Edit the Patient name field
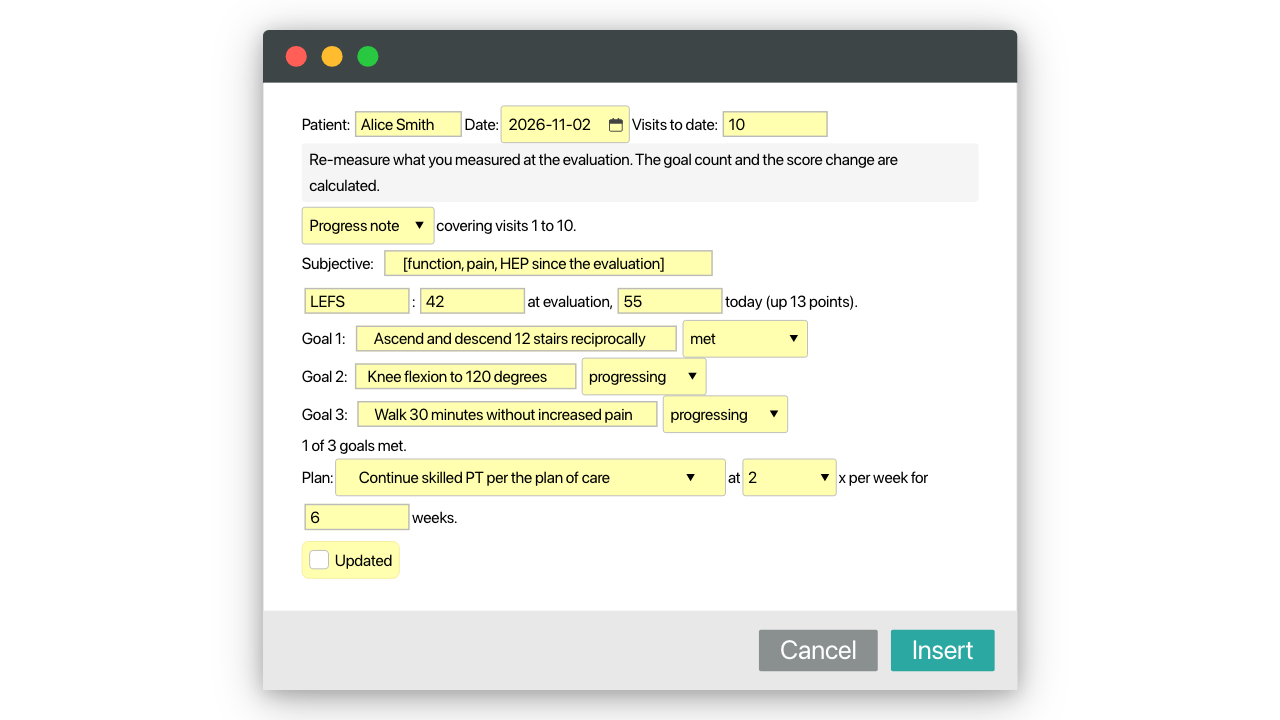 point(408,125)
